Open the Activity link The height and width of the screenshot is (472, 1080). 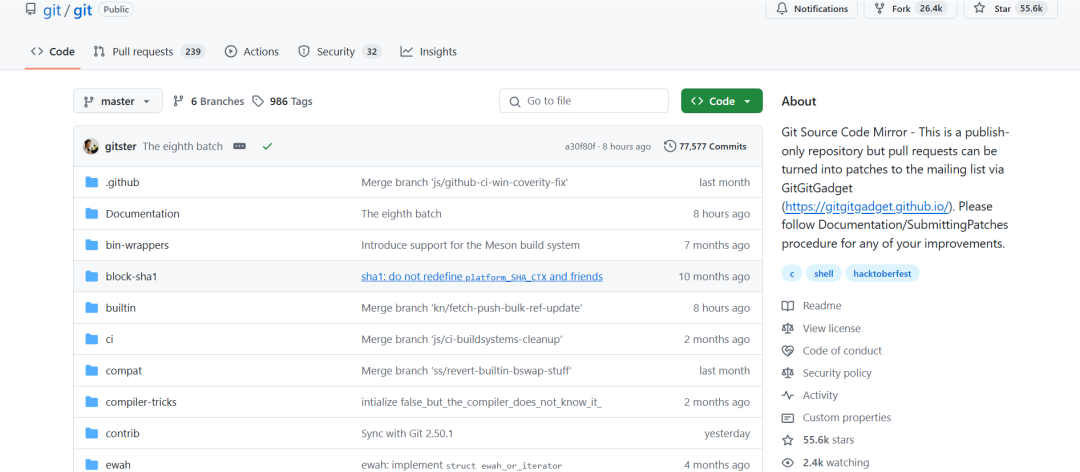(x=820, y=396)
